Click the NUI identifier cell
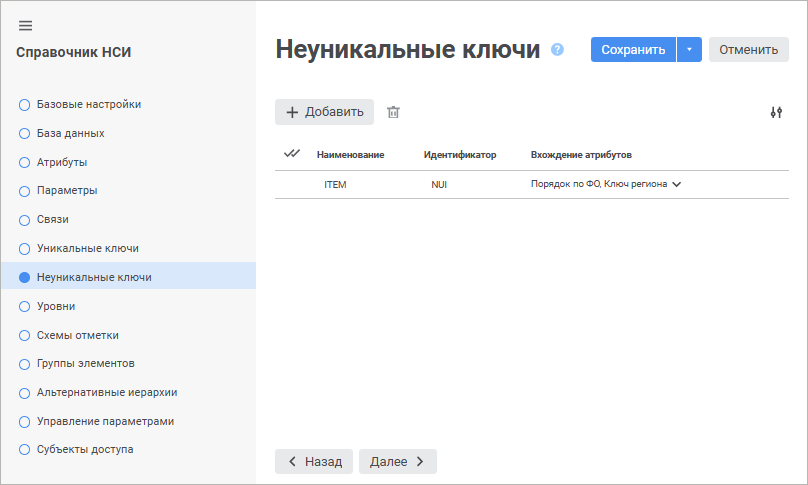Viewport: 808px width, 485px height. pyautogui.click(x=439, y=185)
